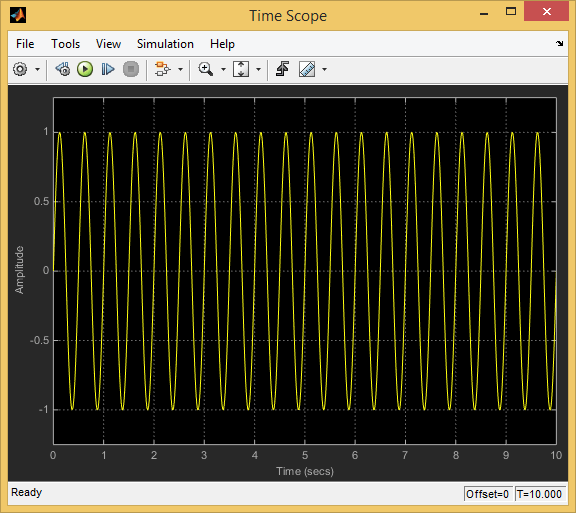Image resolution: width=576 pixels, height=513 pixels.
Task: Click the step forward button
Action: [x=108, y=69]
